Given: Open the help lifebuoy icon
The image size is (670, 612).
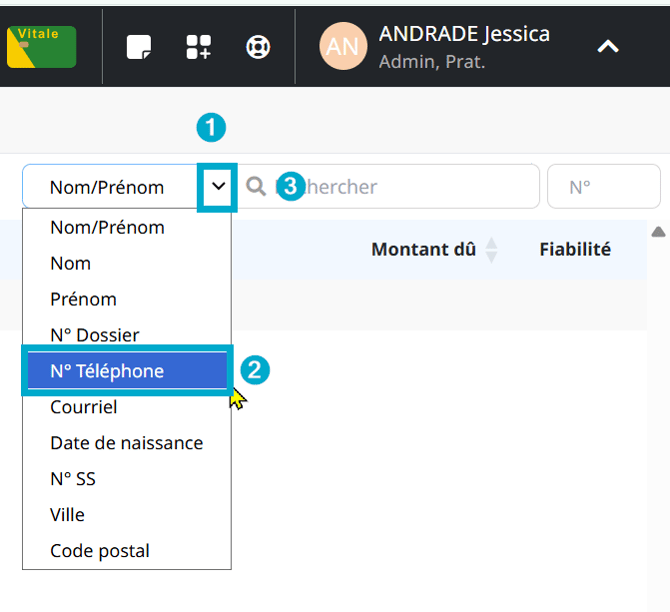Looking at the screenshot, I should [x=258, y=47].
